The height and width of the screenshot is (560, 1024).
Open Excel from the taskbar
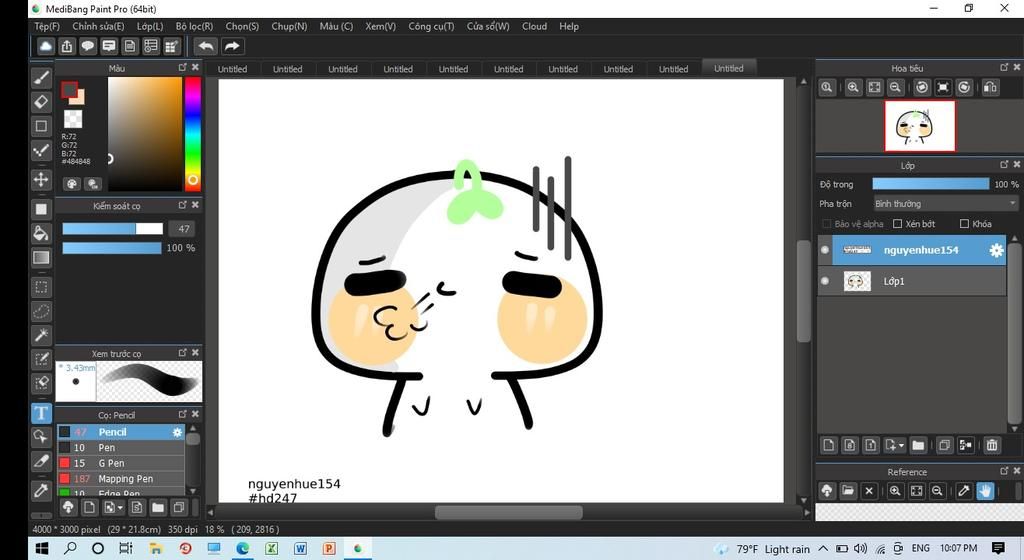pos(272,548)
